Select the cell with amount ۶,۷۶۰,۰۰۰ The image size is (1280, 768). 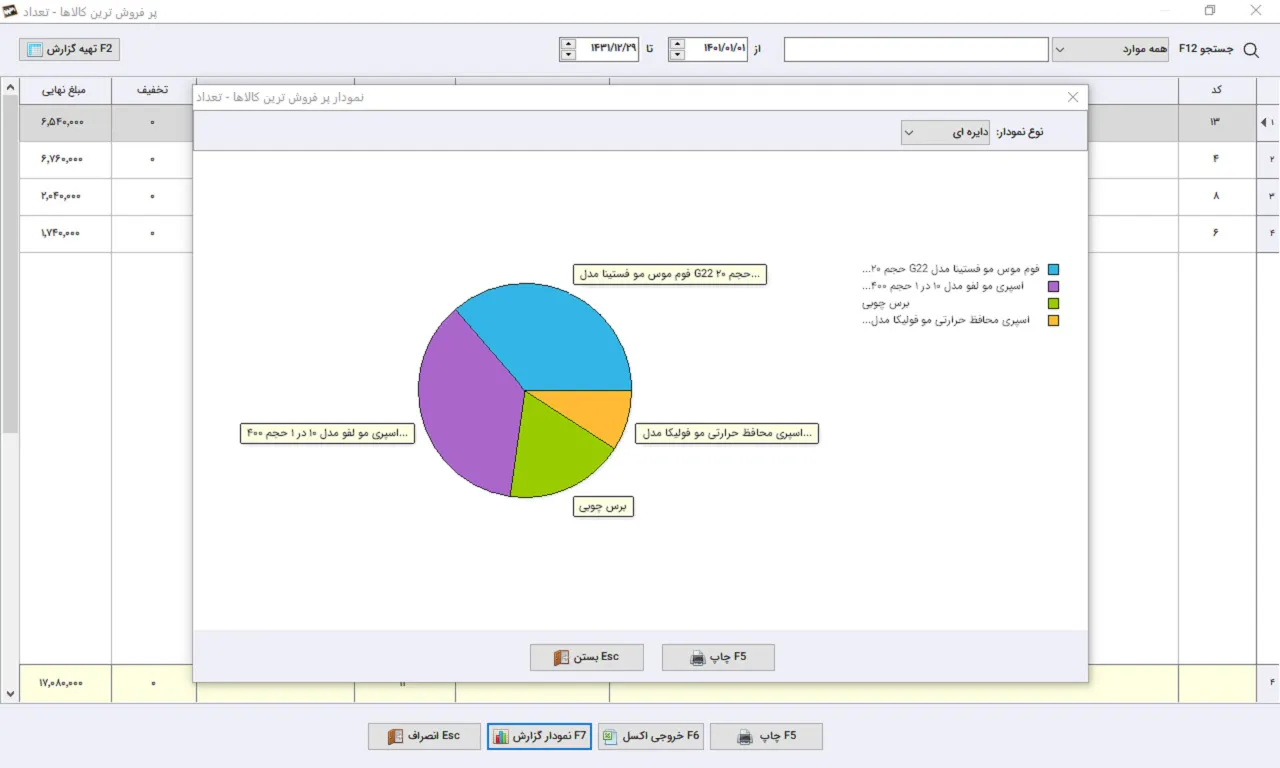65,159
